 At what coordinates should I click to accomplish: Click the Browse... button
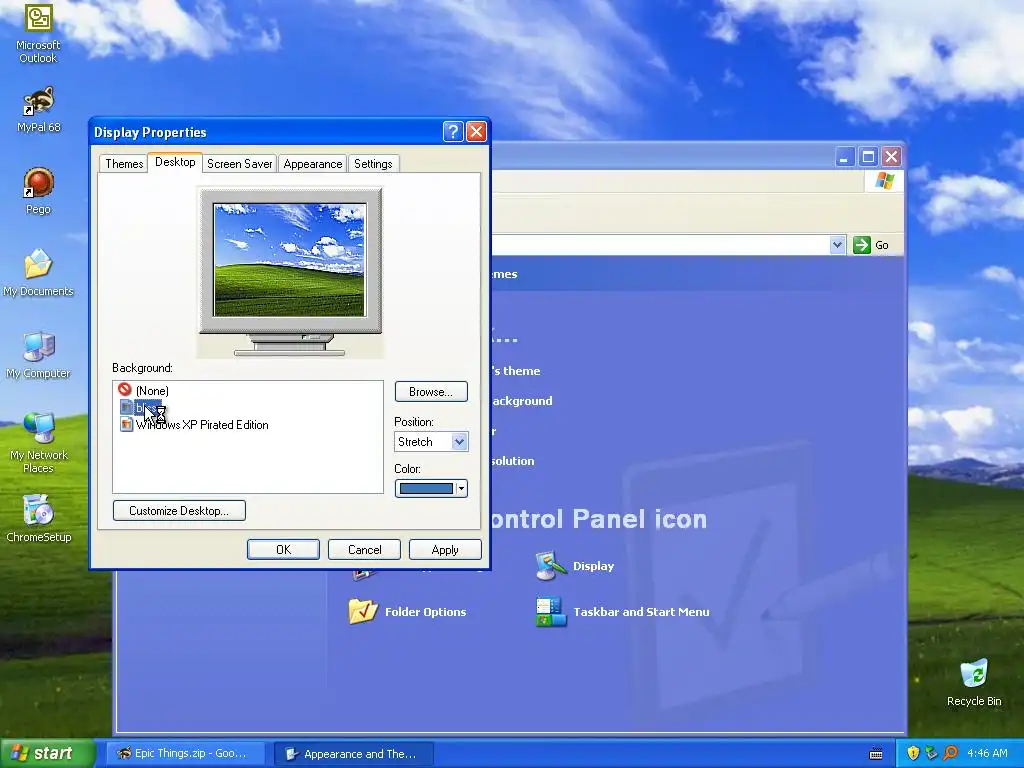pos(431,391)
